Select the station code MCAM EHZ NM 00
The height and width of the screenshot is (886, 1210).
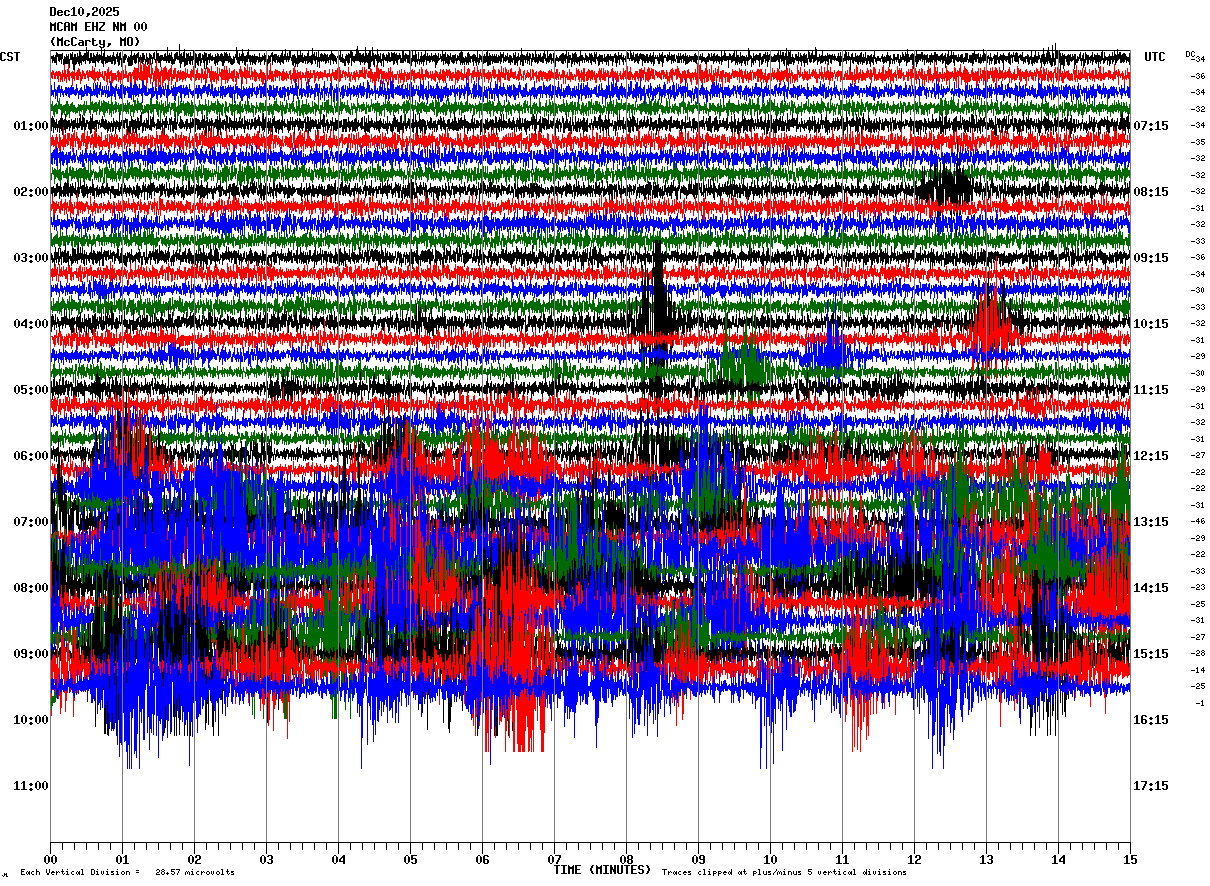pos(99,27)
